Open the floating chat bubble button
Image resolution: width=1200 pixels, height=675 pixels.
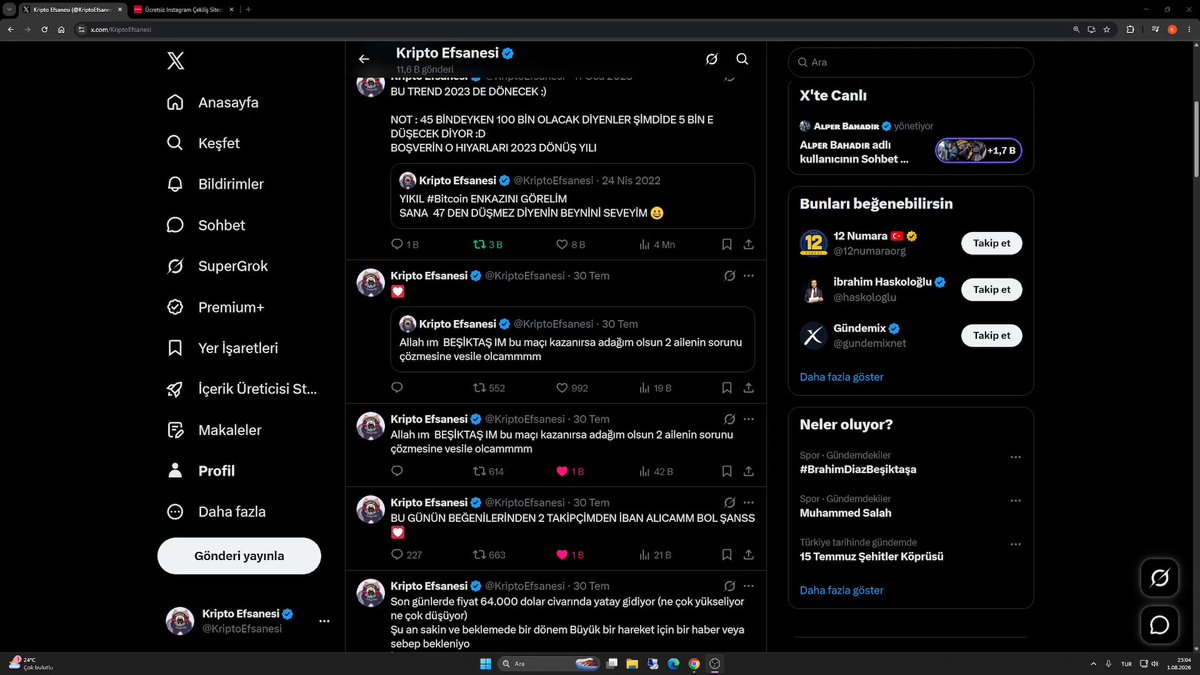[1160, 625]
